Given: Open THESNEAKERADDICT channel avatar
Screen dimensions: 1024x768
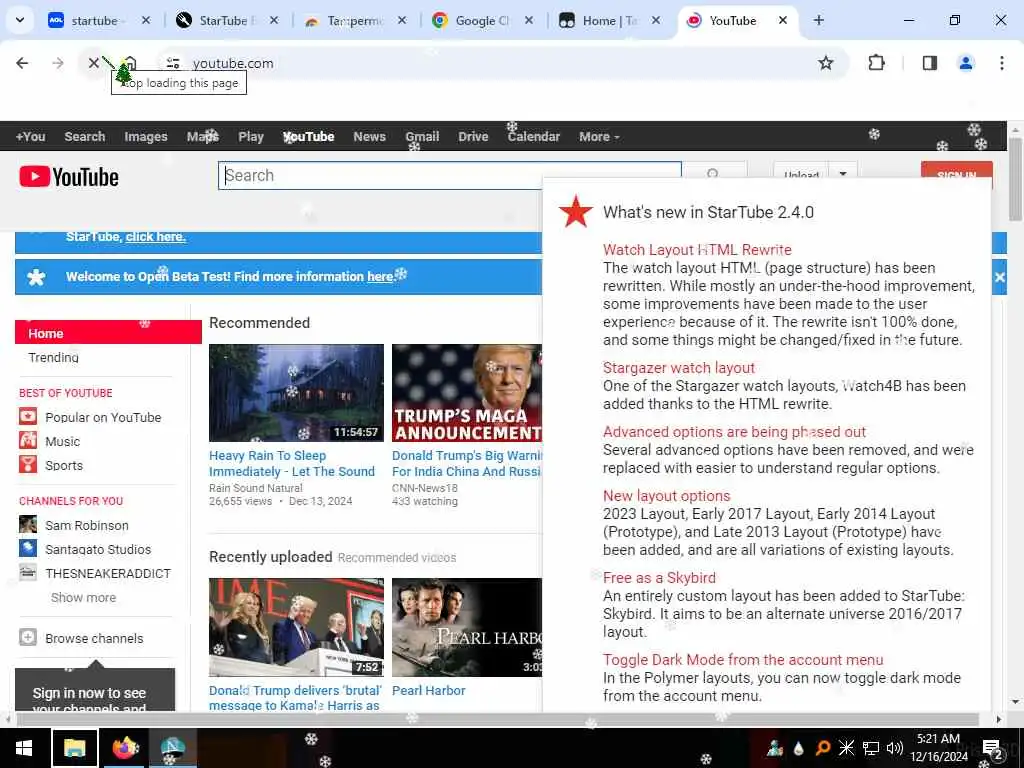Looking at the screenshot, I should pyautogui.click(x=27, y=573).
